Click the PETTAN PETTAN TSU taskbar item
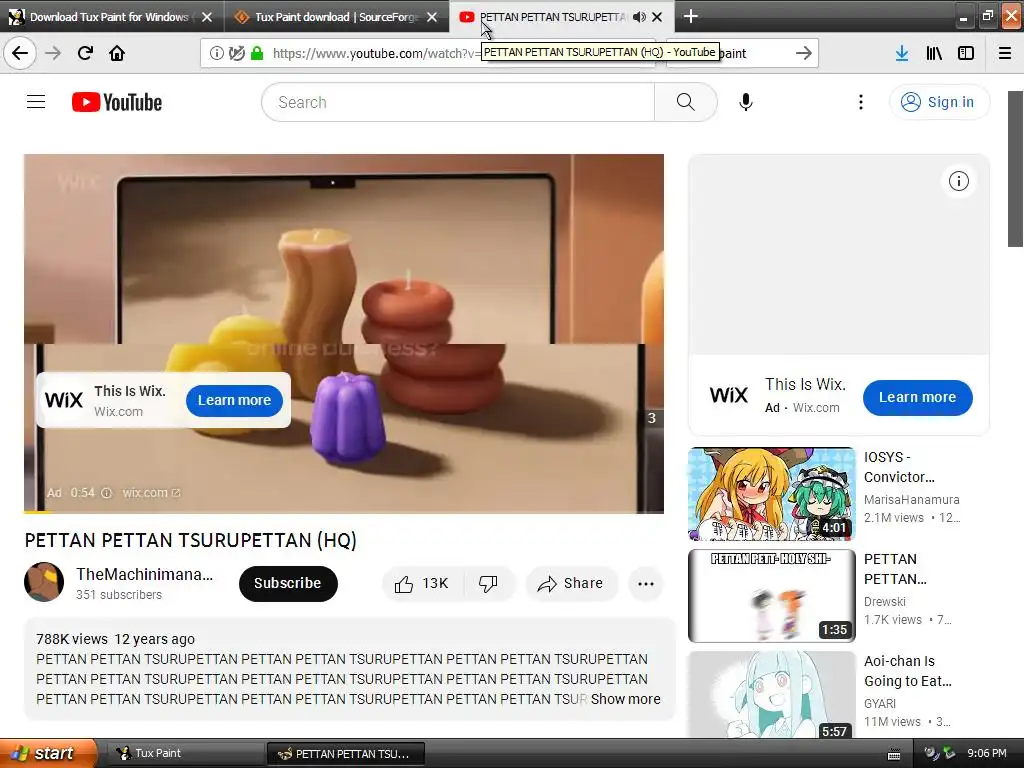Screen dimensions: 1024x768 (345, 753)
